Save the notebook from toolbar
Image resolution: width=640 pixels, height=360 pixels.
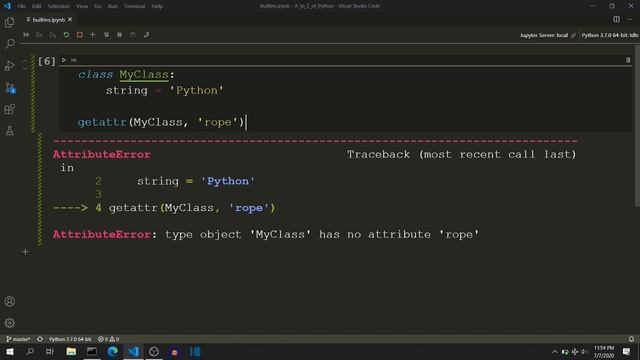(133, 35)
